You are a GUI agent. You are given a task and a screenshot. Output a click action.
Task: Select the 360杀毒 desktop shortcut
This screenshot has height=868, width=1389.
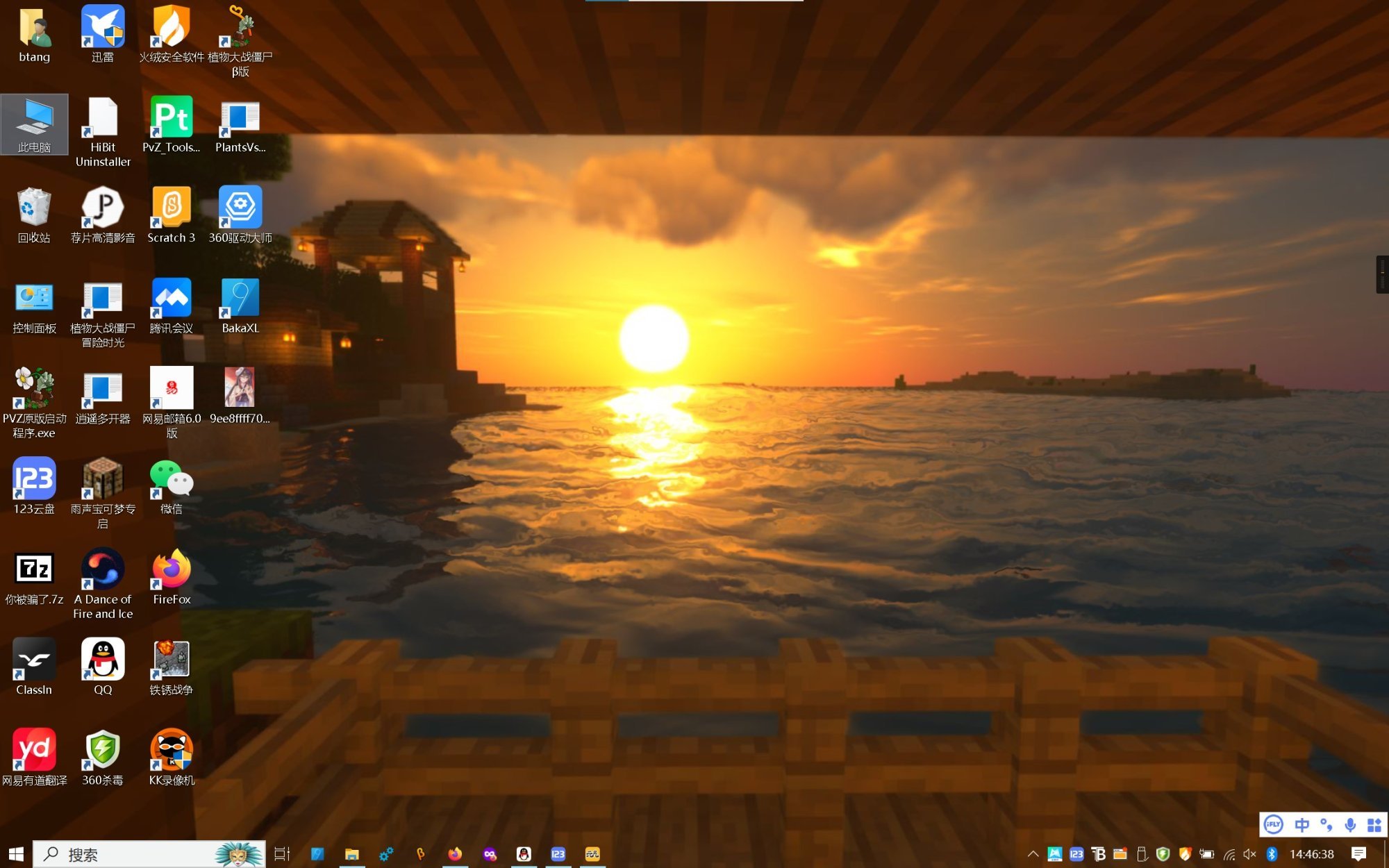(103, 758)
